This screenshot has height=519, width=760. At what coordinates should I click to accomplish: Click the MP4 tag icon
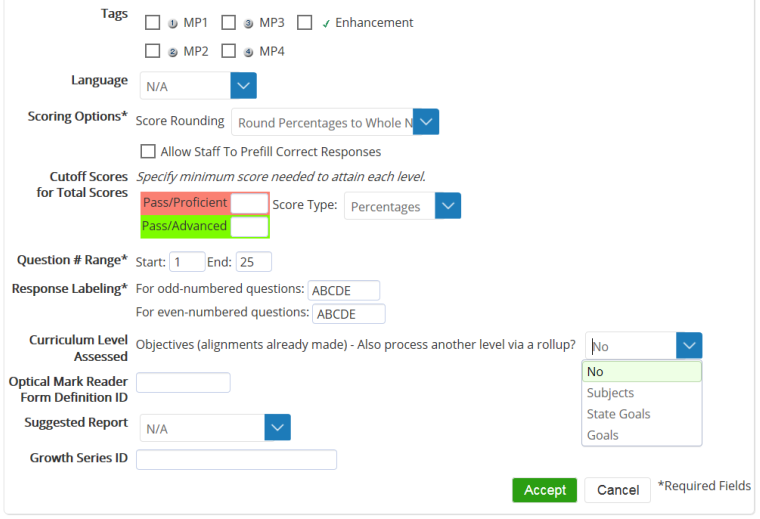point(248,51)
